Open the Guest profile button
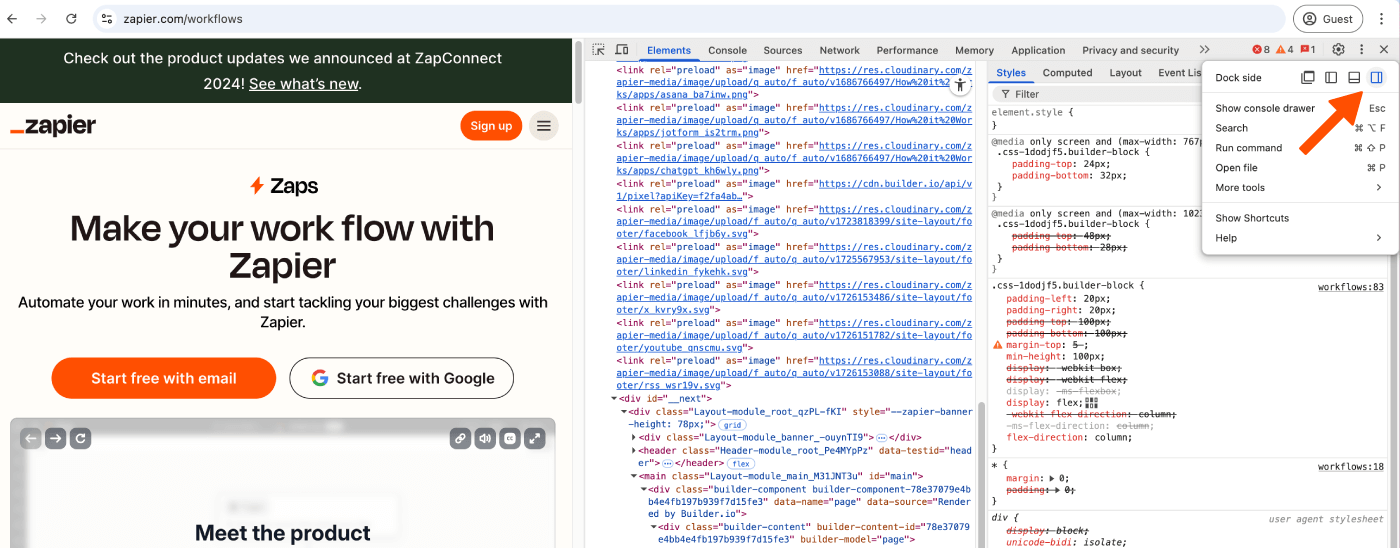1400x548 pixels. [1328, 19]
